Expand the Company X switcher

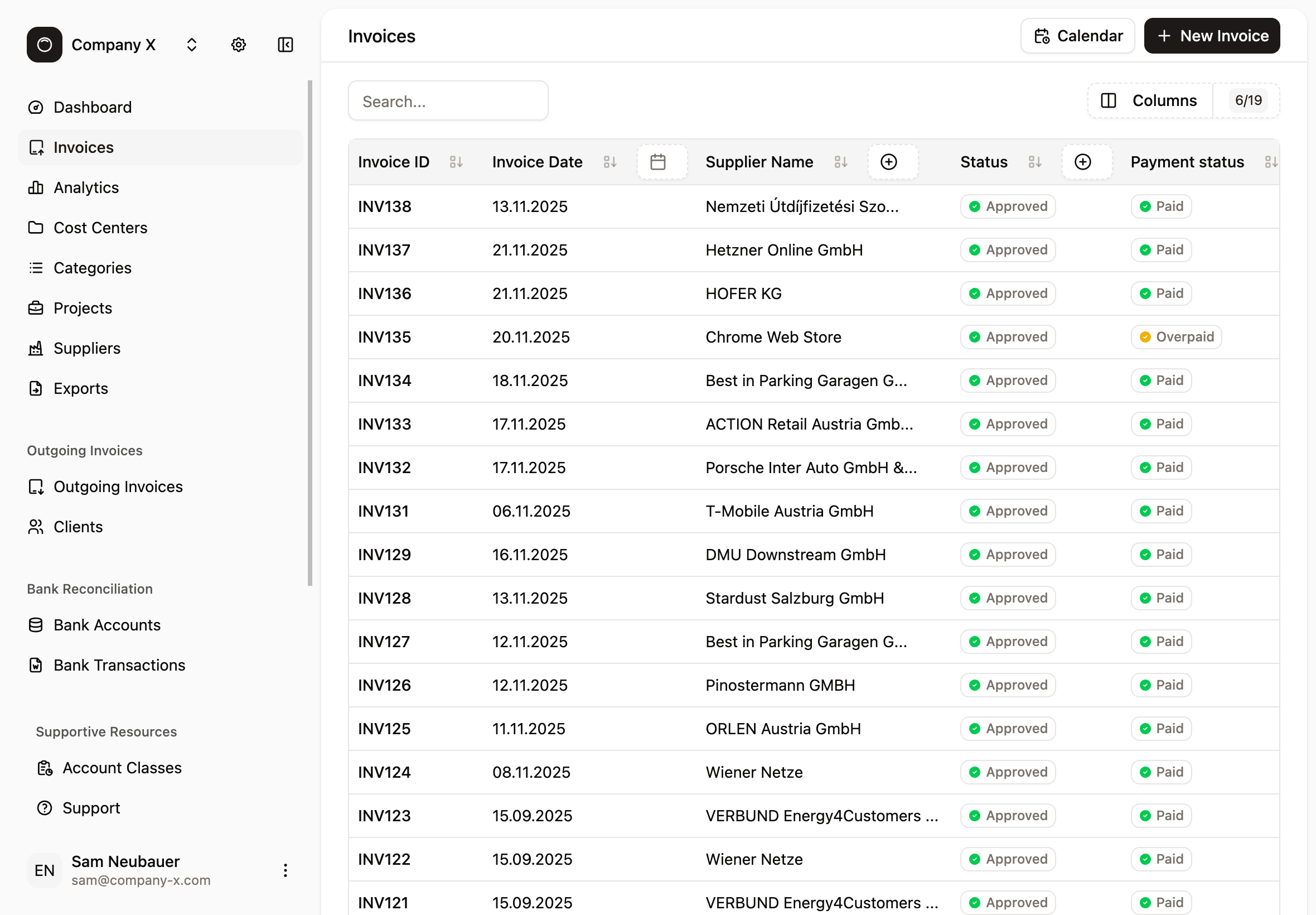(192, 45)
